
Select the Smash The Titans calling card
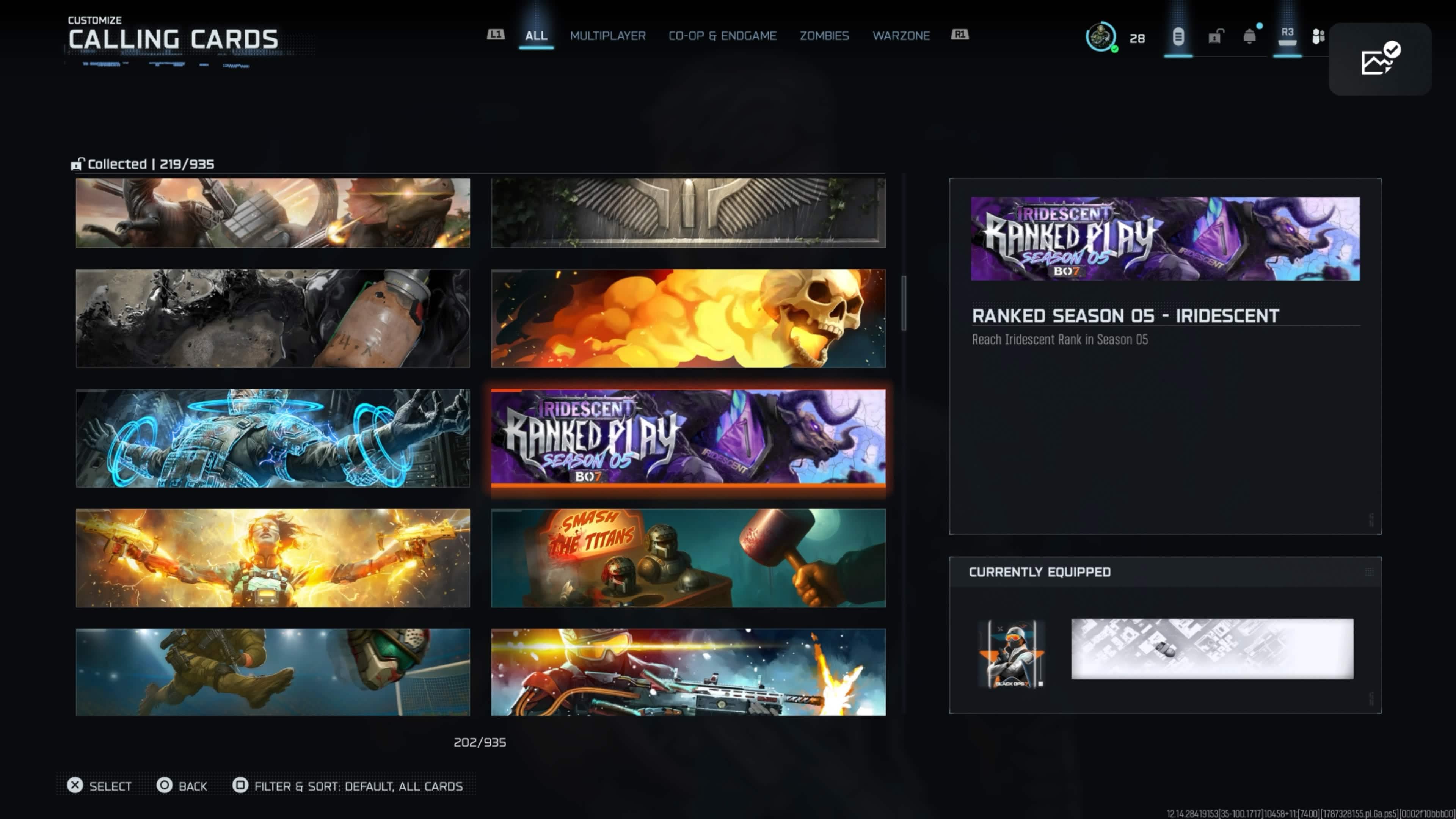tap(689, 558)
